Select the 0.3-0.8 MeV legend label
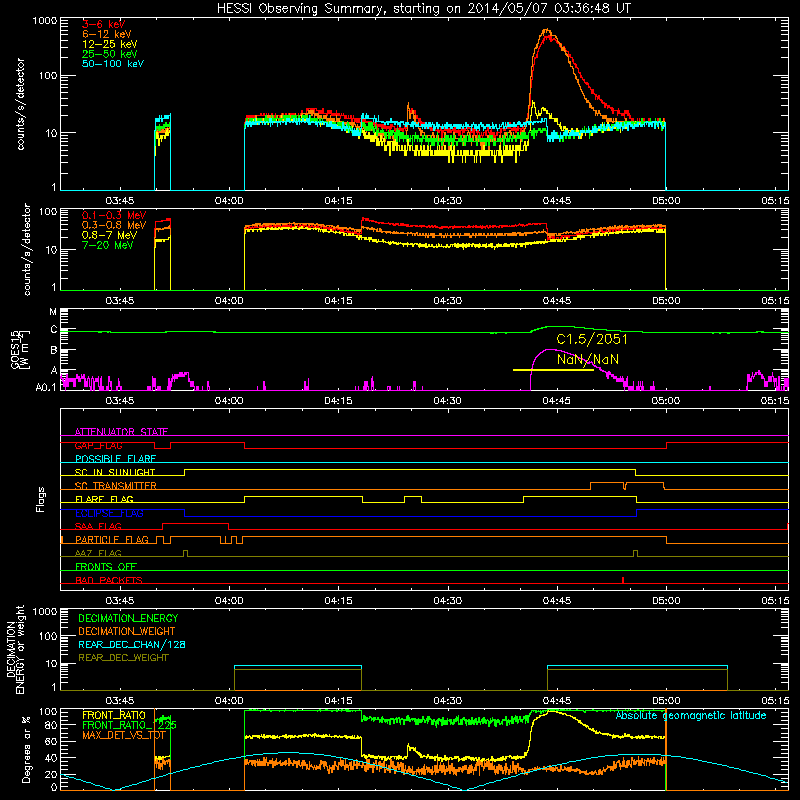Screen dimensions: 800x800 (114, 225)
